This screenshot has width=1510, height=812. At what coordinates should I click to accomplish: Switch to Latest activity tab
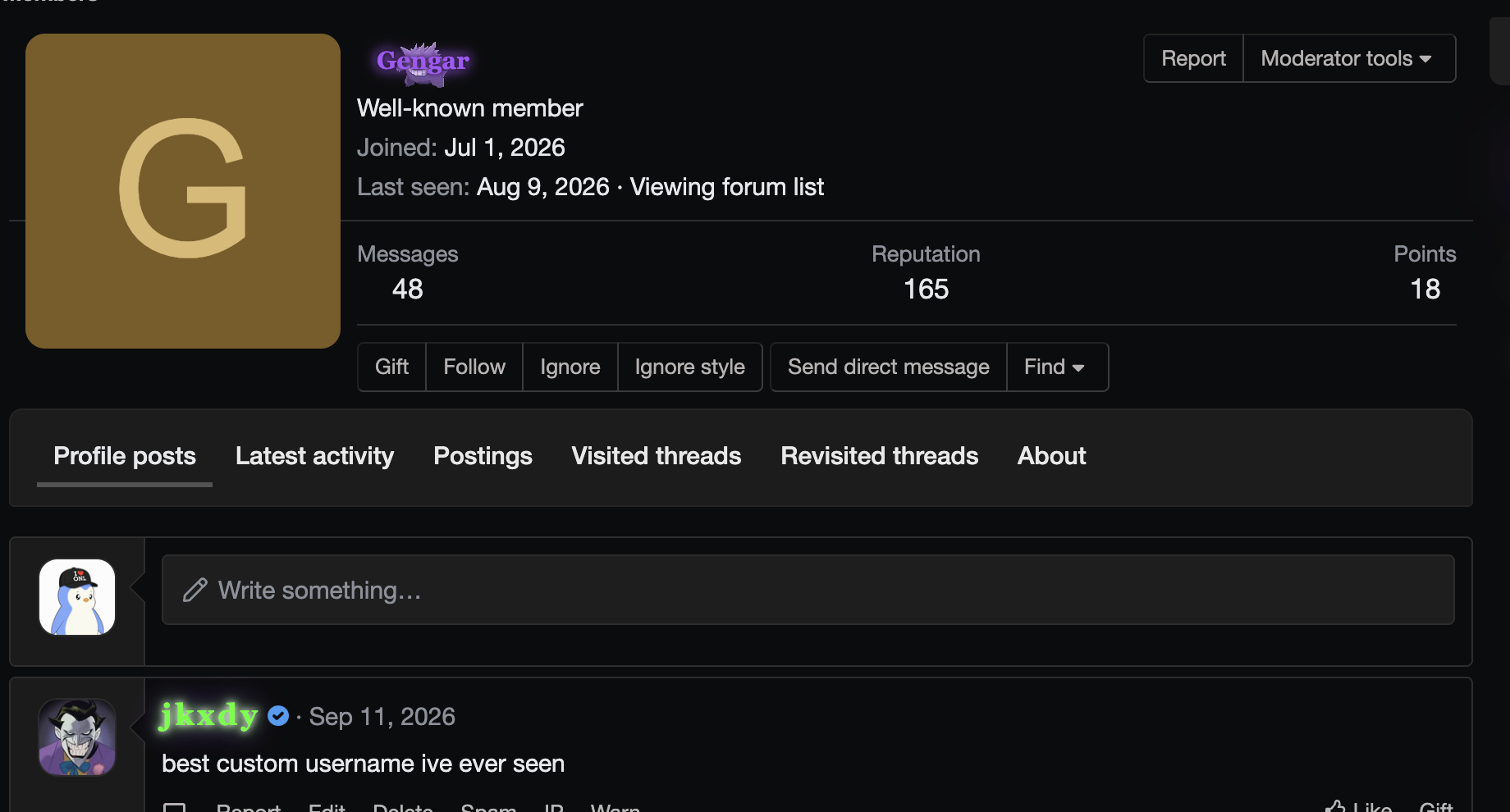point(314,456)
